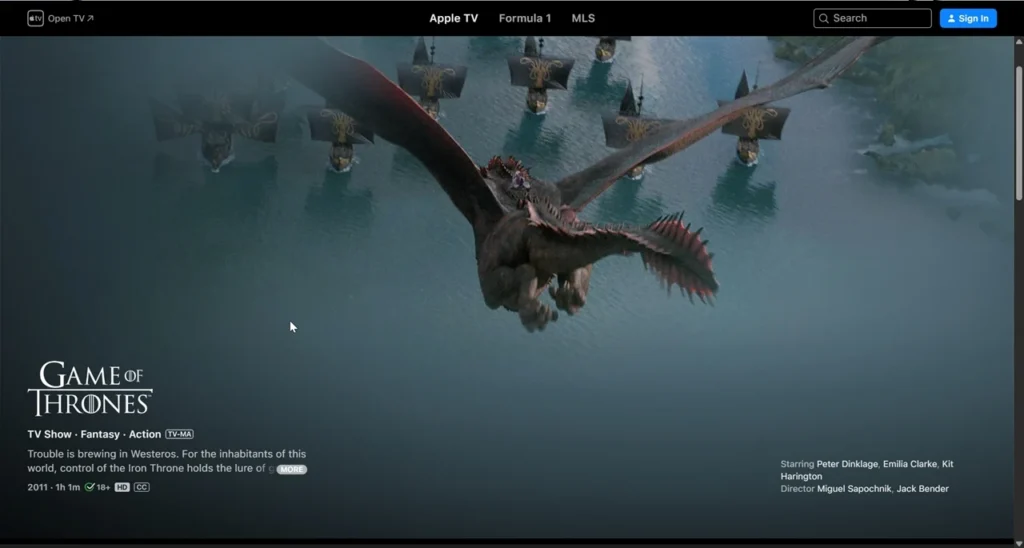Open director Jack Bender link

tap(923, 489)
